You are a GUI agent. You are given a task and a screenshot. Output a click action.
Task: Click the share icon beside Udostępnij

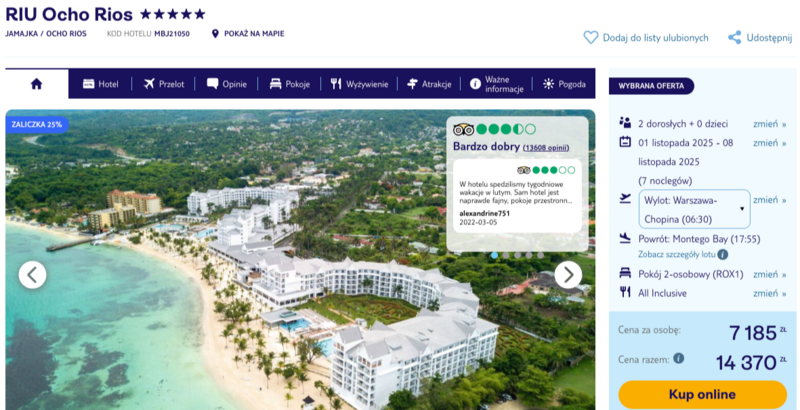(734, 38)
